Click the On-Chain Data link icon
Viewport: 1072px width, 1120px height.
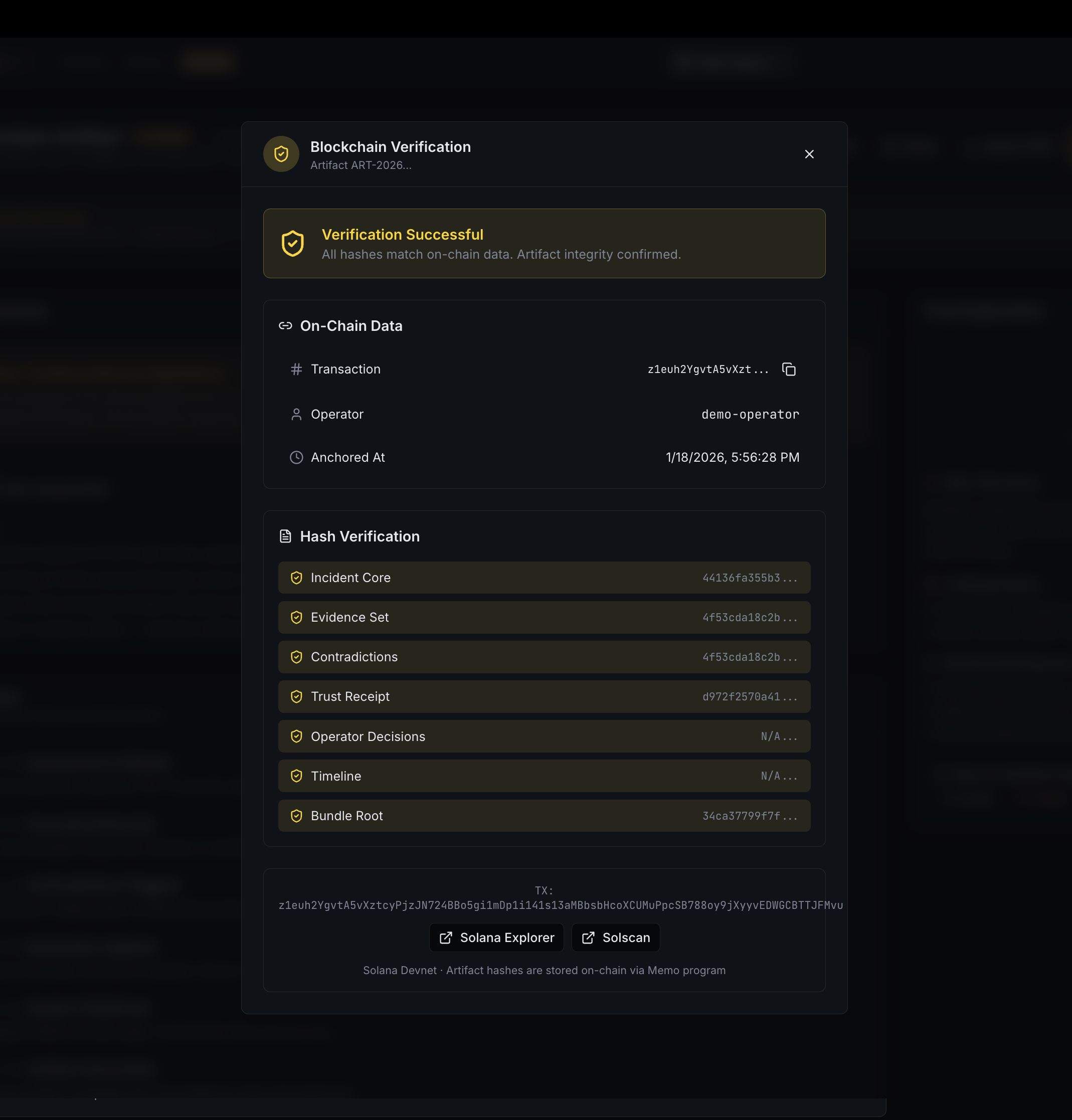[x=285, y=326]
